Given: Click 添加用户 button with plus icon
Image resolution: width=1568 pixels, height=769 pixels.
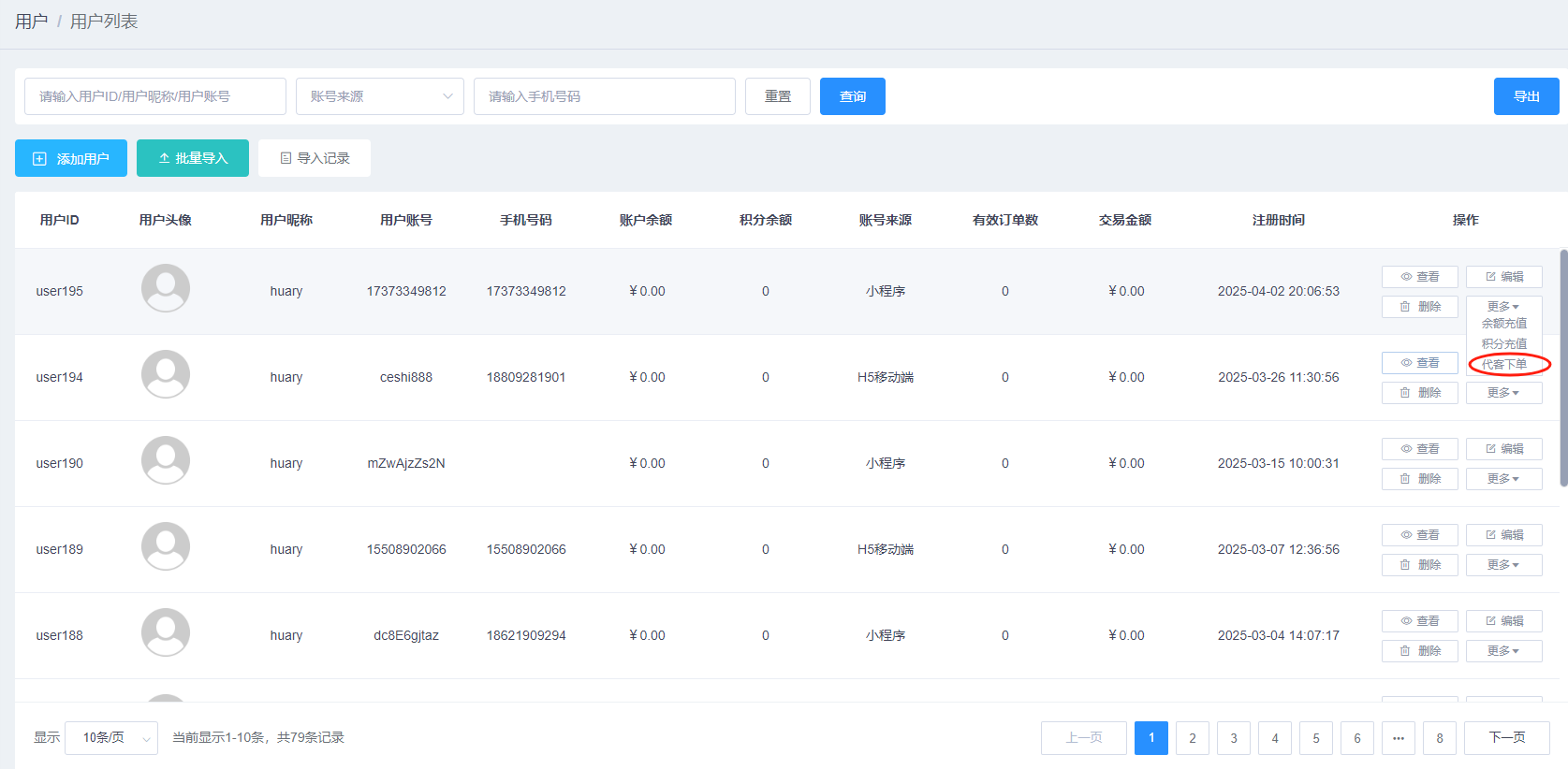Looking at the screenshot, I should point(71,158).
